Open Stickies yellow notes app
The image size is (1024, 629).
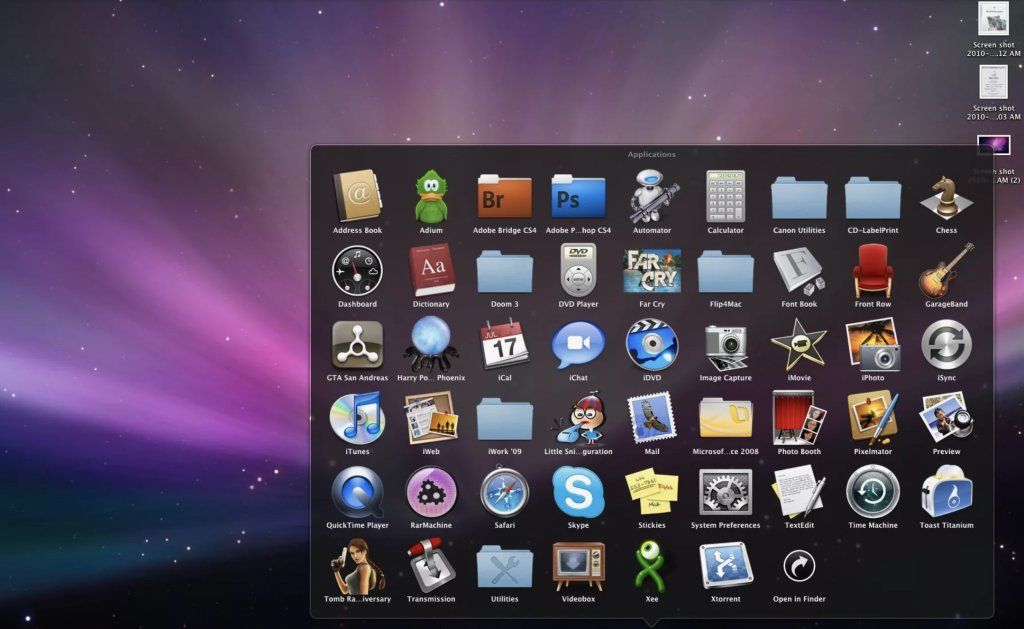652,492
